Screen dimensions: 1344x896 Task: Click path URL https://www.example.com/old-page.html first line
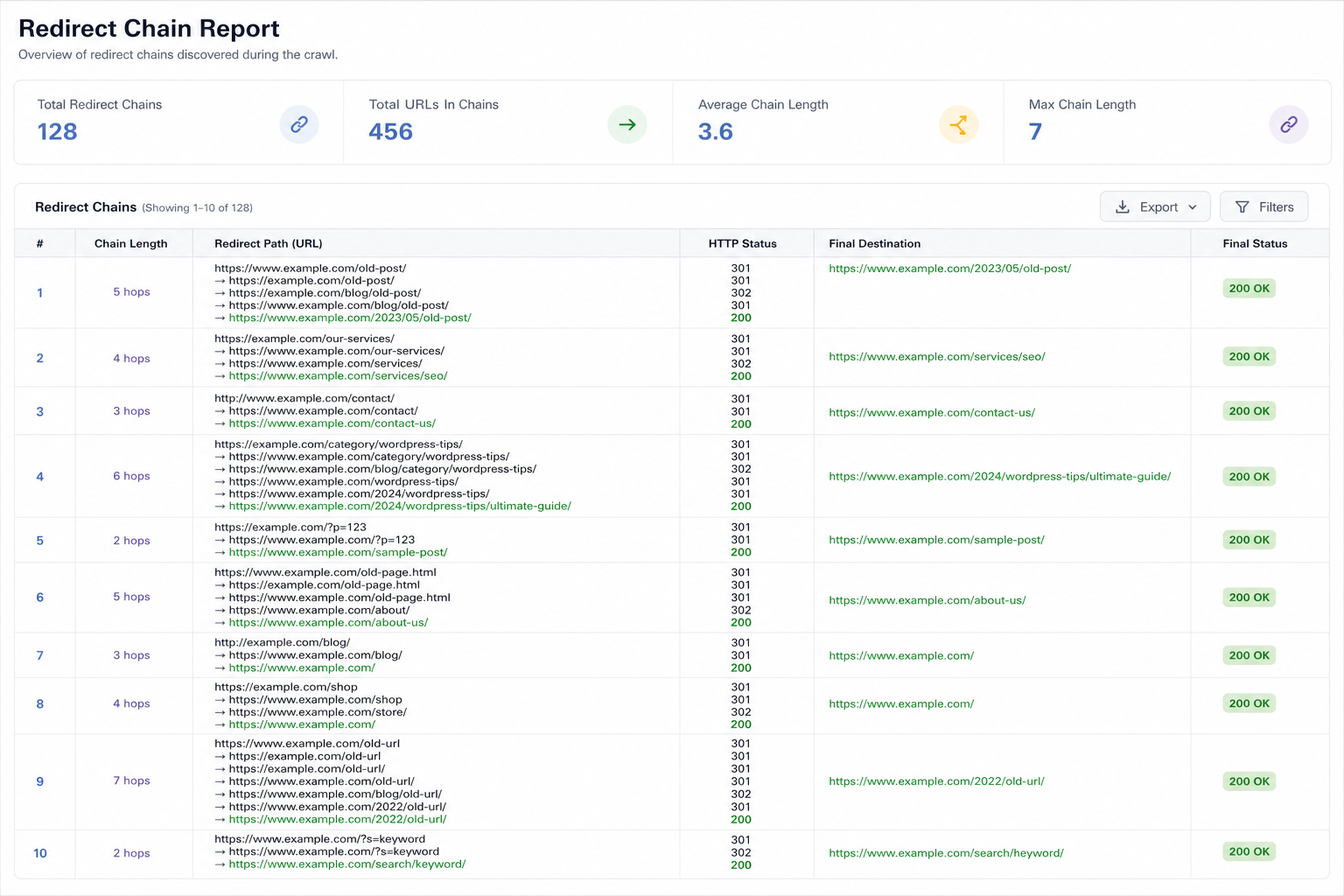325,572
